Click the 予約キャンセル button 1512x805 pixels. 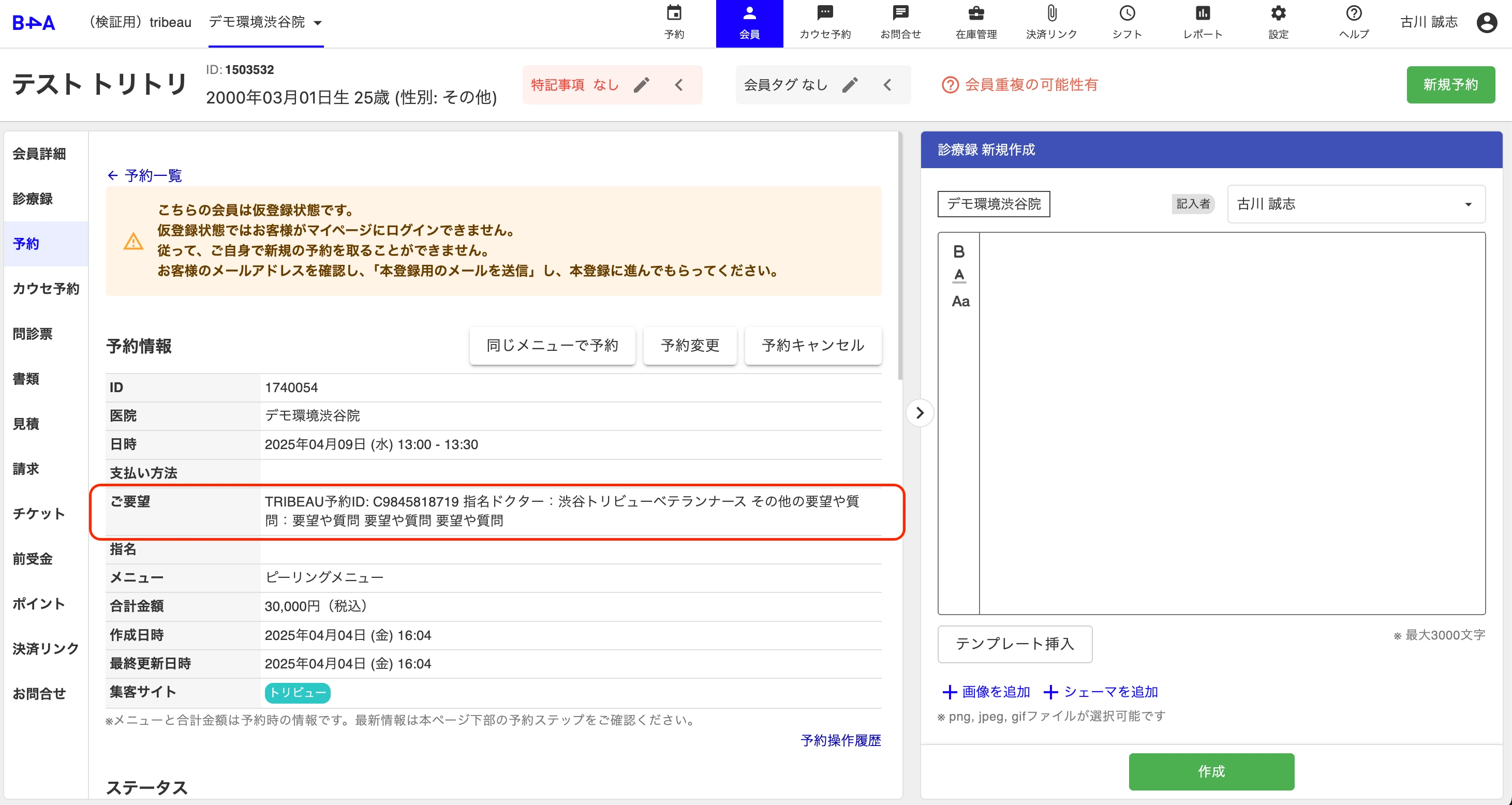tap(812, 346)
